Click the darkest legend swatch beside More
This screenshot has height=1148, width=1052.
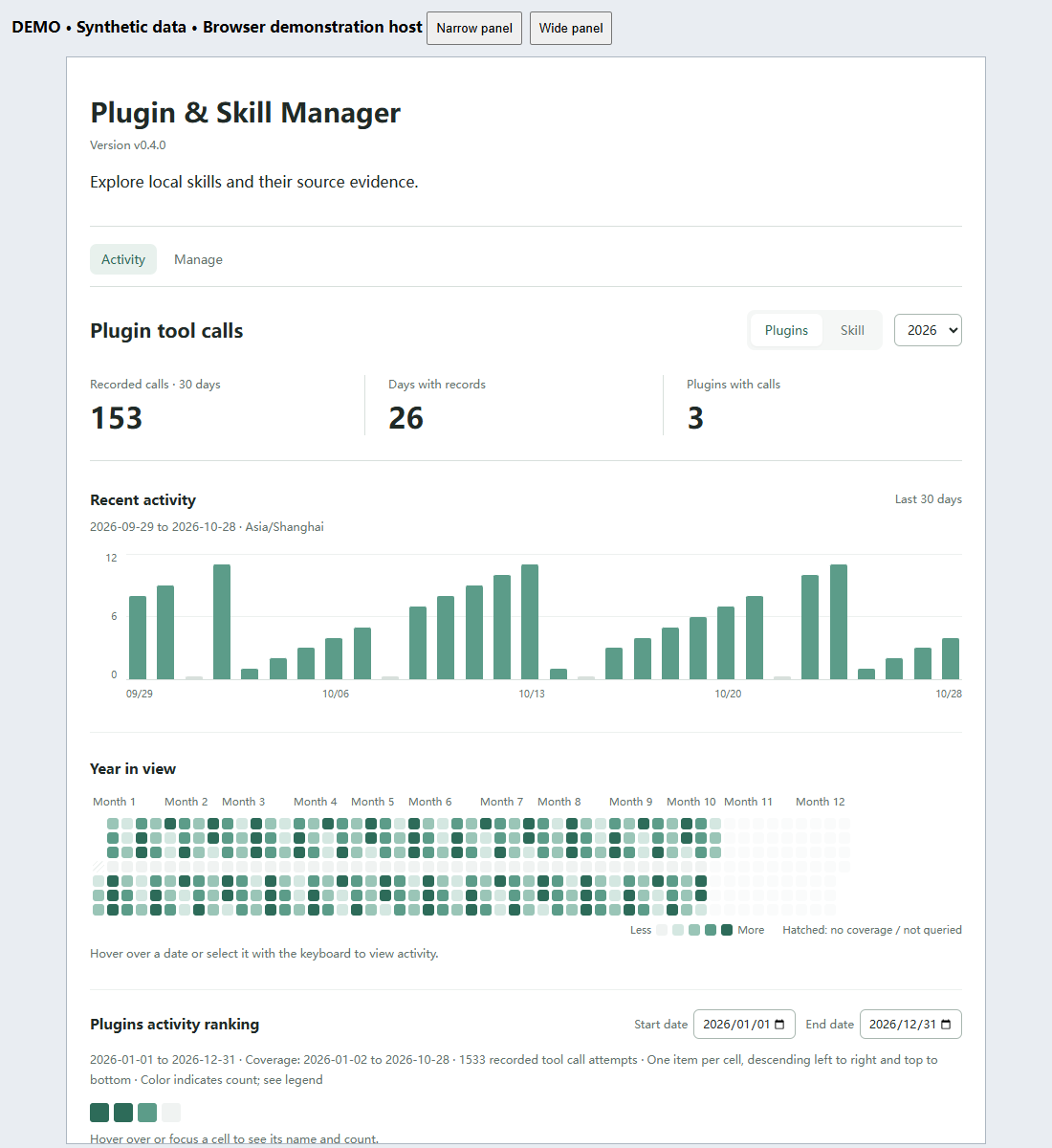click(727, 930)
